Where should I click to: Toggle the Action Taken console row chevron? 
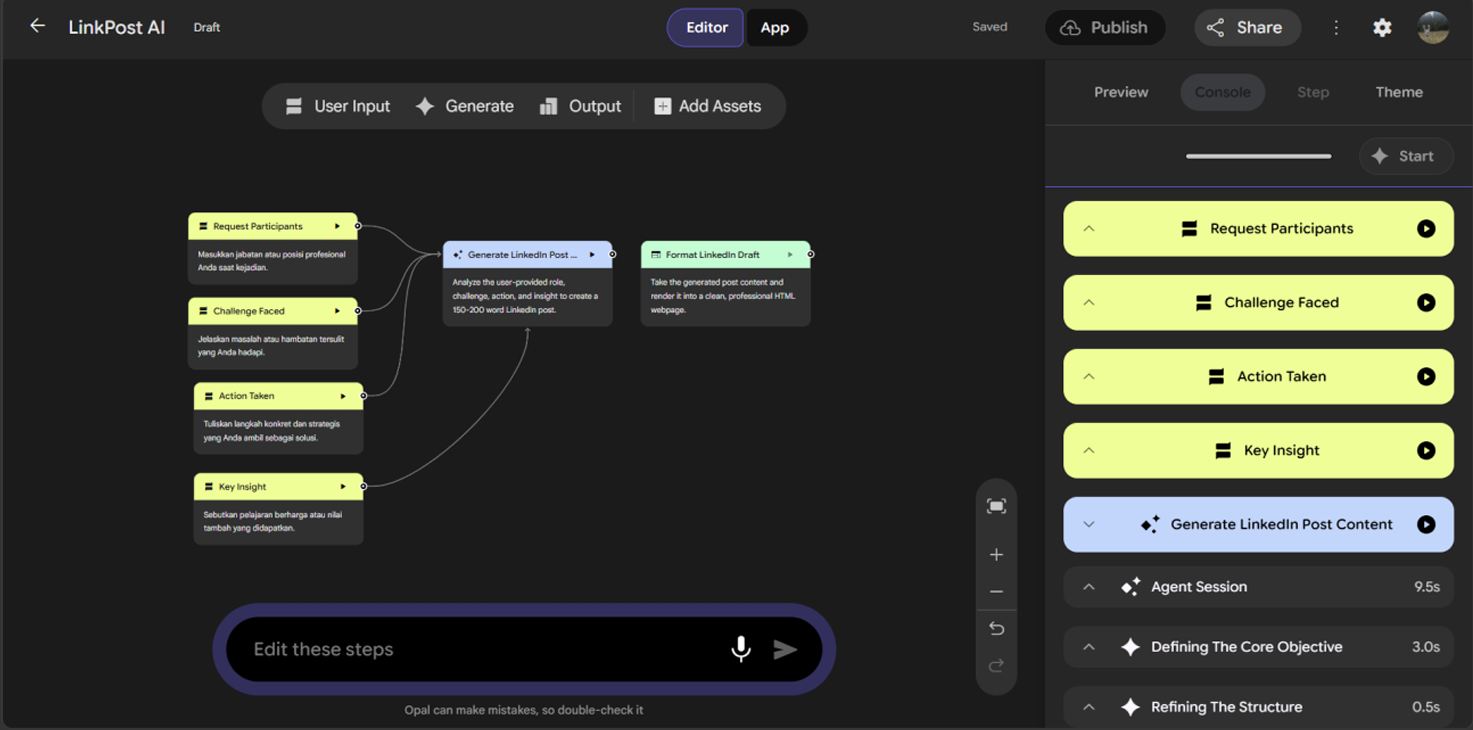pyautogui.click(x=1089, y=377)
